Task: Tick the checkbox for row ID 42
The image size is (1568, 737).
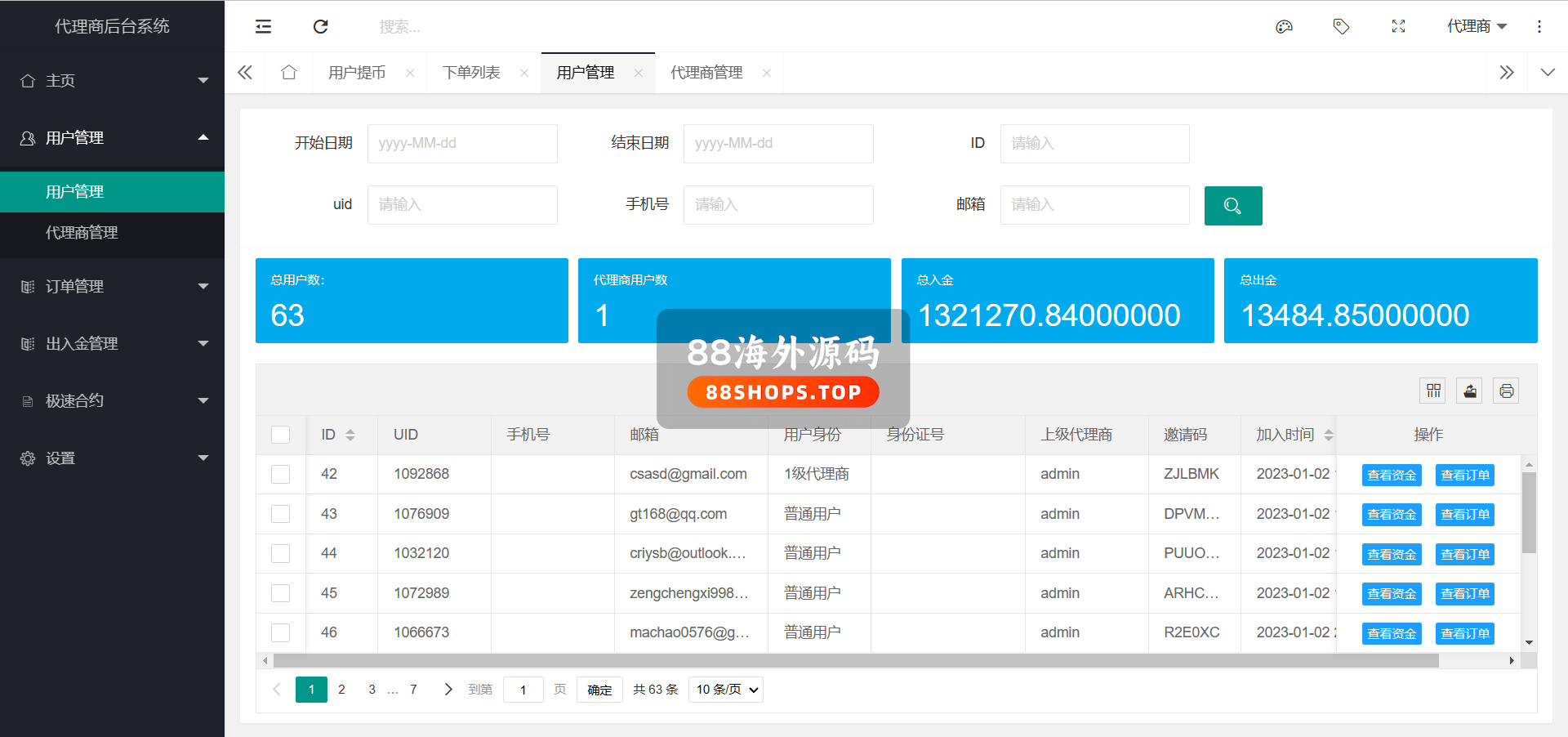Action: pos(280,475)
